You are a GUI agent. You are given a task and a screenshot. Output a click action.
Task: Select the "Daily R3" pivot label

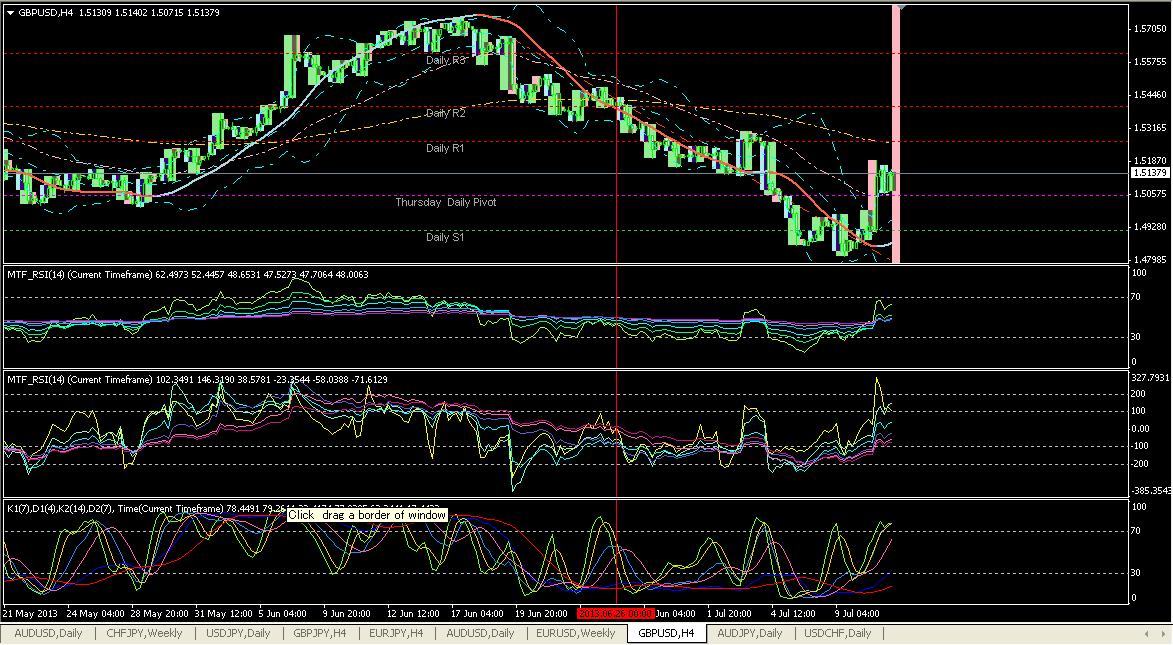[x=446, y=61]
